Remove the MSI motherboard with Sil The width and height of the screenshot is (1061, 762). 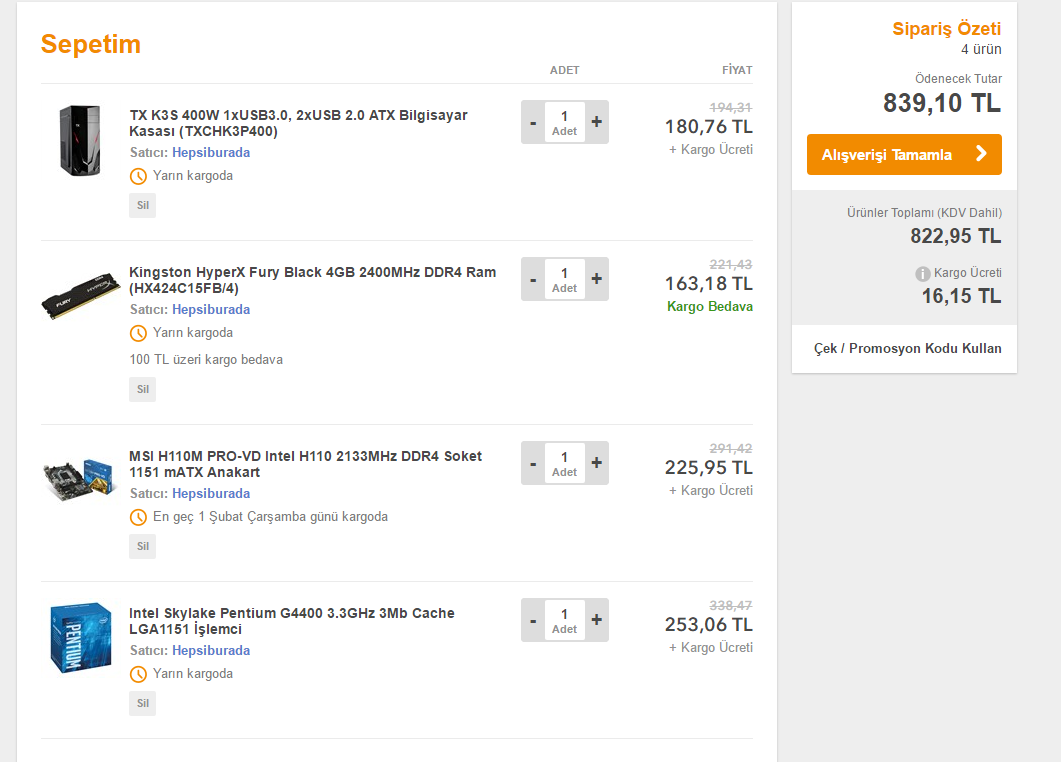[142, 546]
